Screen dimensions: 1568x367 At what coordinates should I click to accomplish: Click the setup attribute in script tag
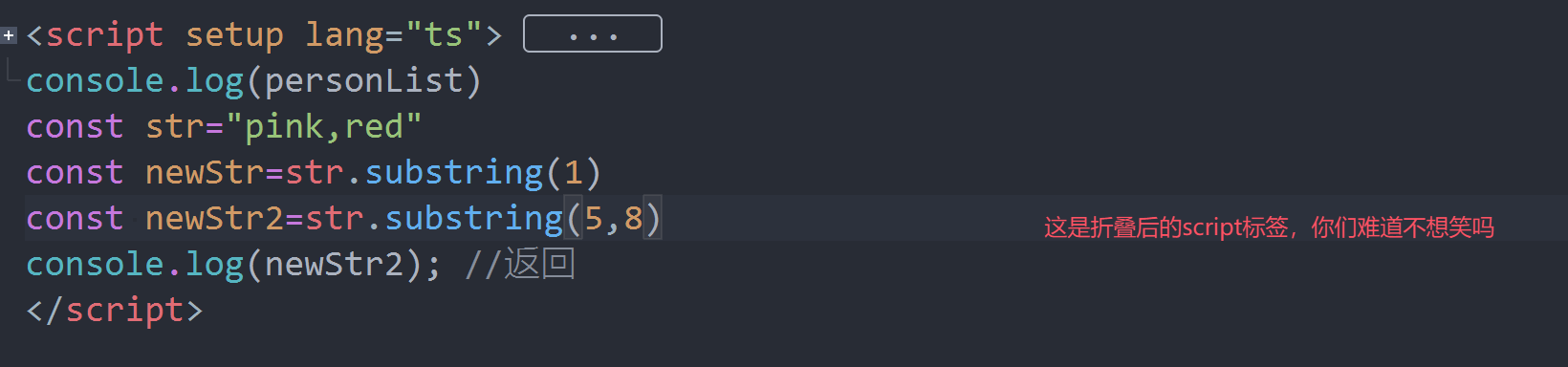234,35
